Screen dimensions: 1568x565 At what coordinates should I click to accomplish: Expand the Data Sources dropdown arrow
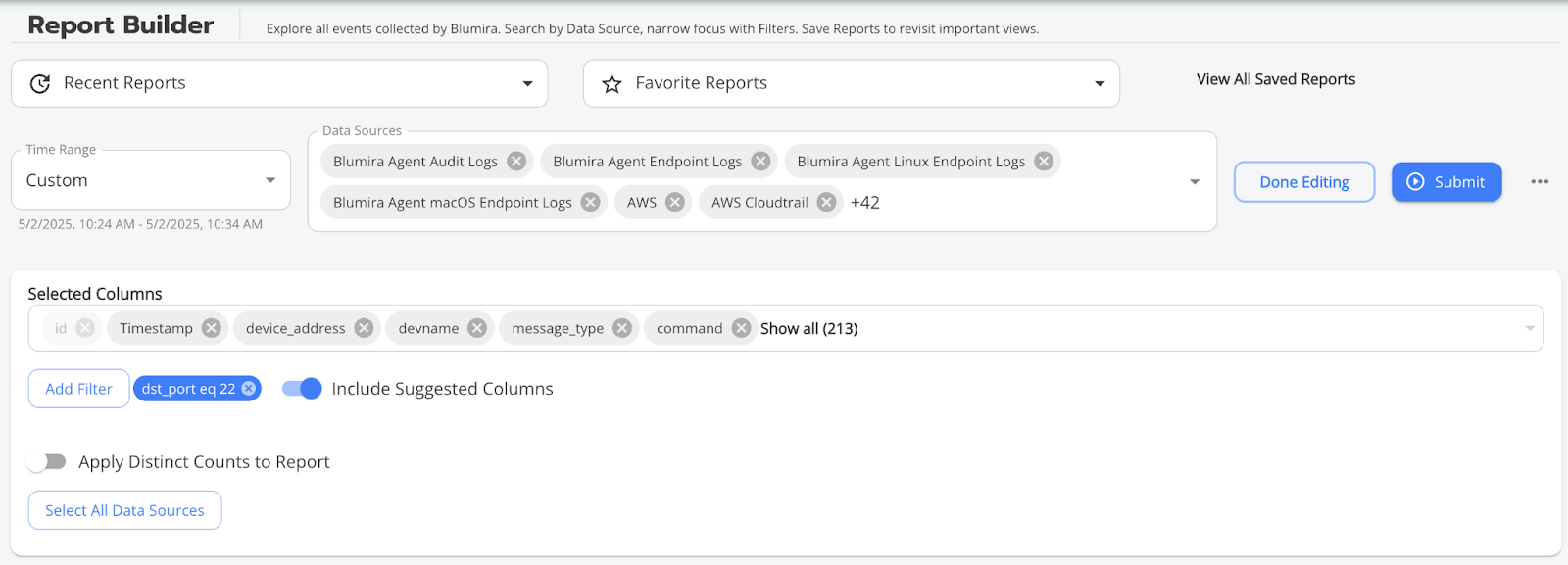1195,182
